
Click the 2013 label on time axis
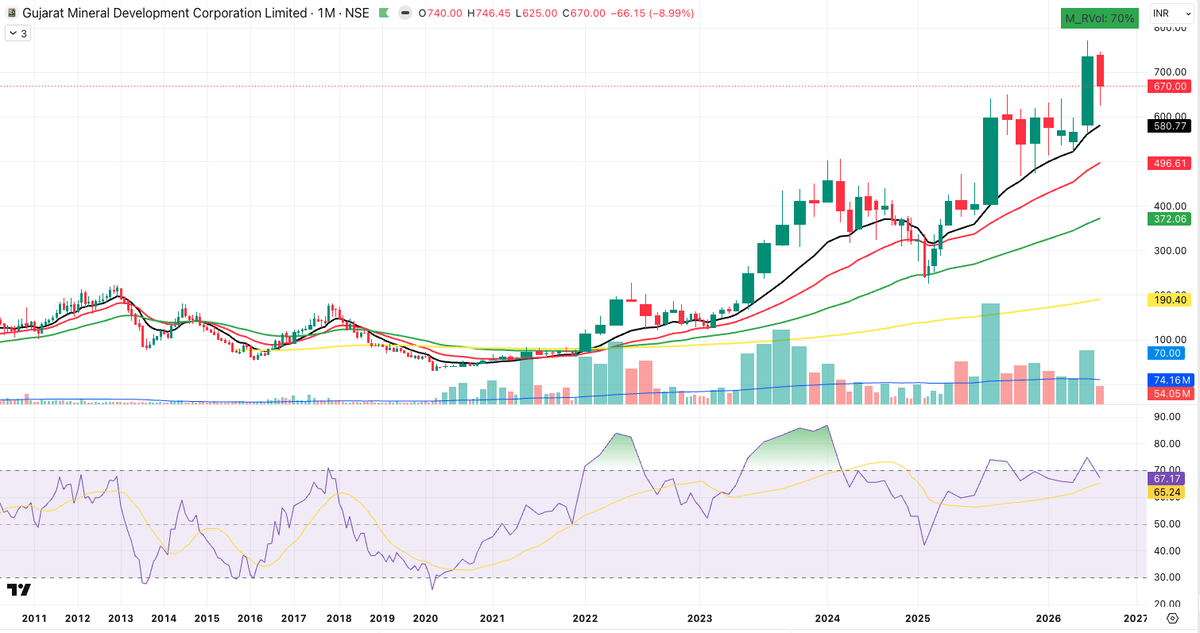click(x=121, y=620)
